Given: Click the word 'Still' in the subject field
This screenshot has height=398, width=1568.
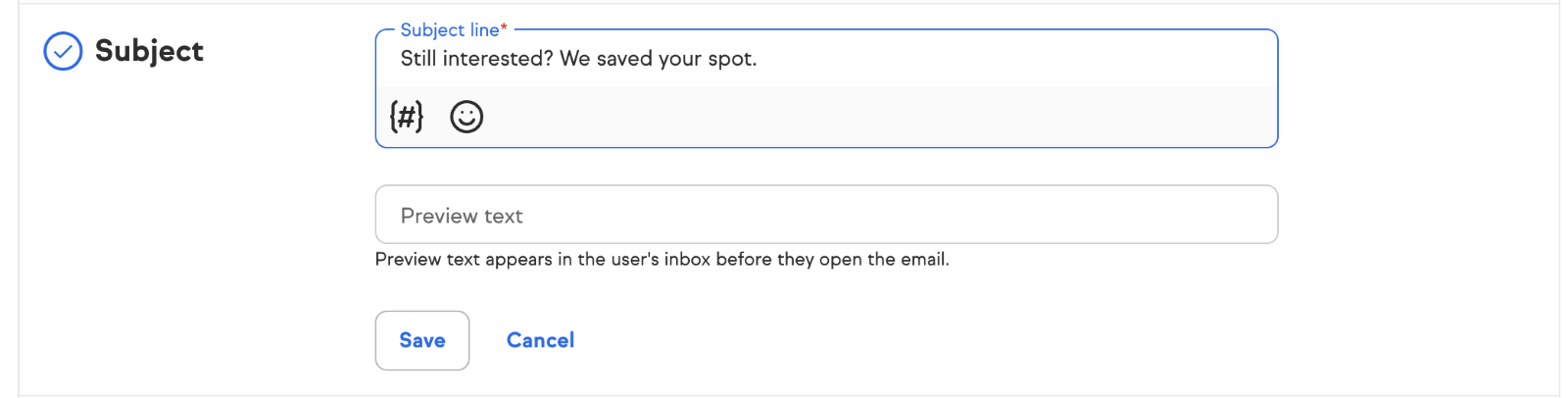Looking at the screenshot, I should click(x=417, y=59).
